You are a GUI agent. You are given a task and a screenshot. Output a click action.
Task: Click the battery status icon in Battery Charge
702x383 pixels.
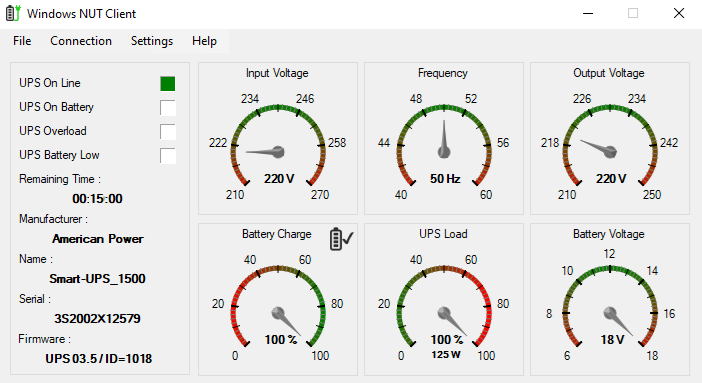(x=341, y=239)
